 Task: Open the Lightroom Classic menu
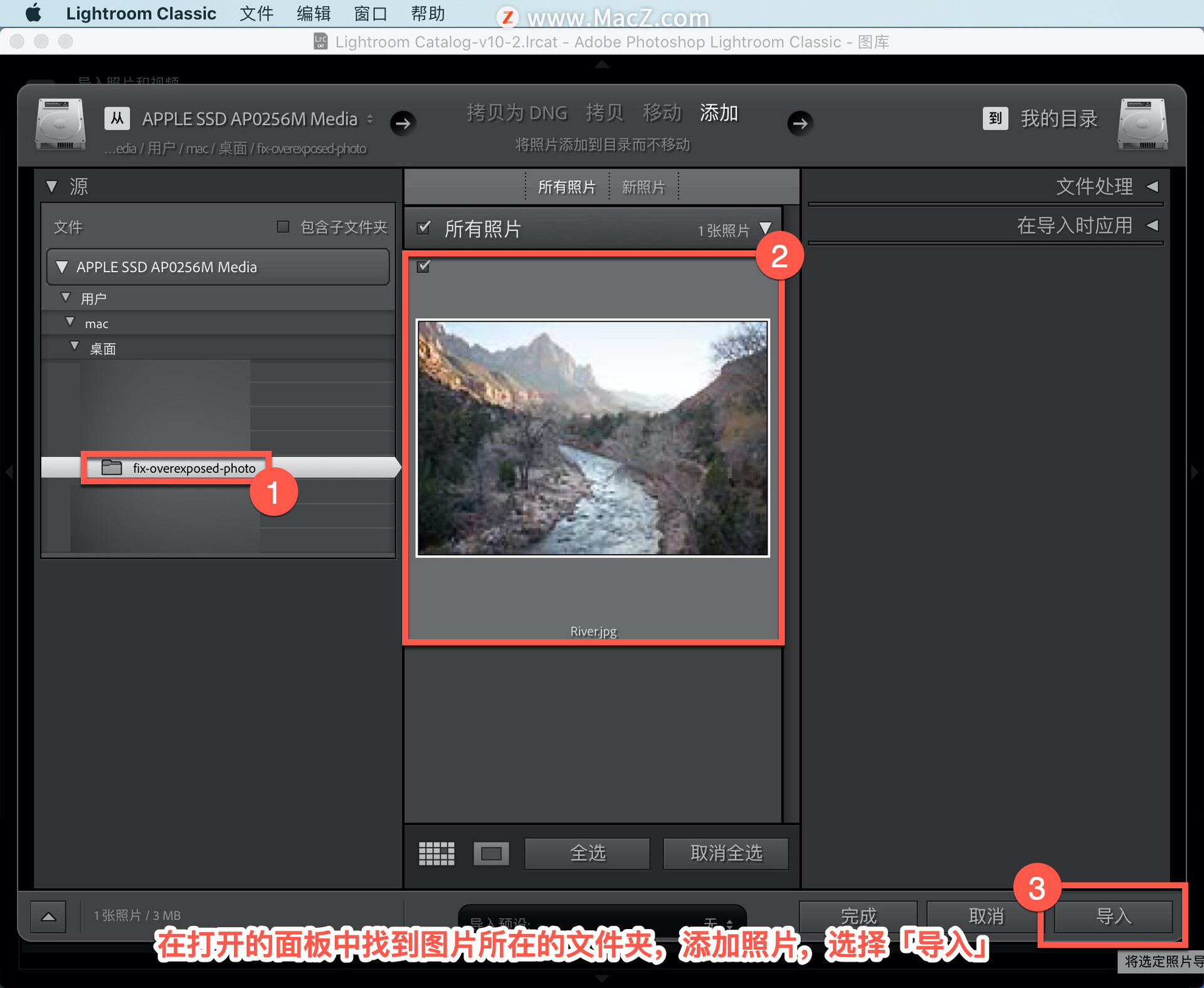(141, 13)
